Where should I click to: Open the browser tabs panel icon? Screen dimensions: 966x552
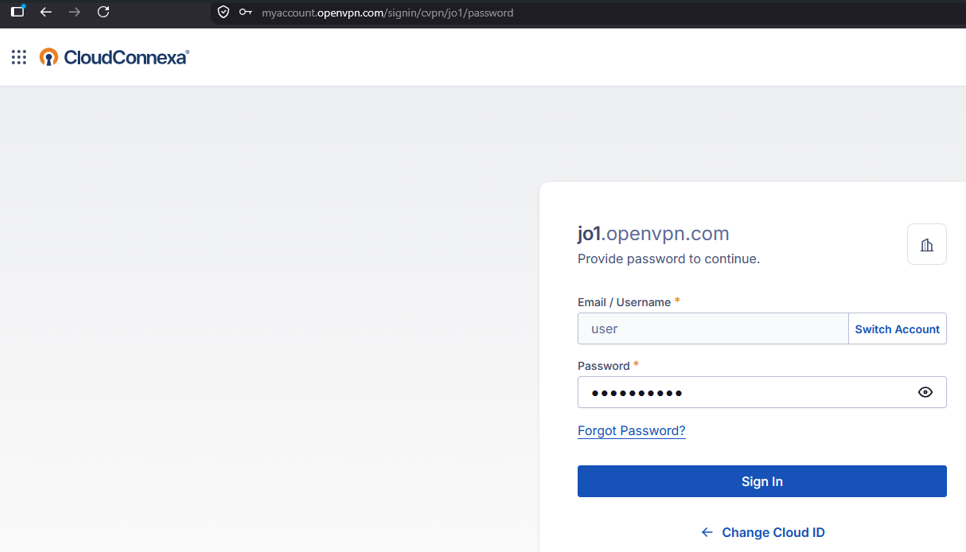click(18, 11)
